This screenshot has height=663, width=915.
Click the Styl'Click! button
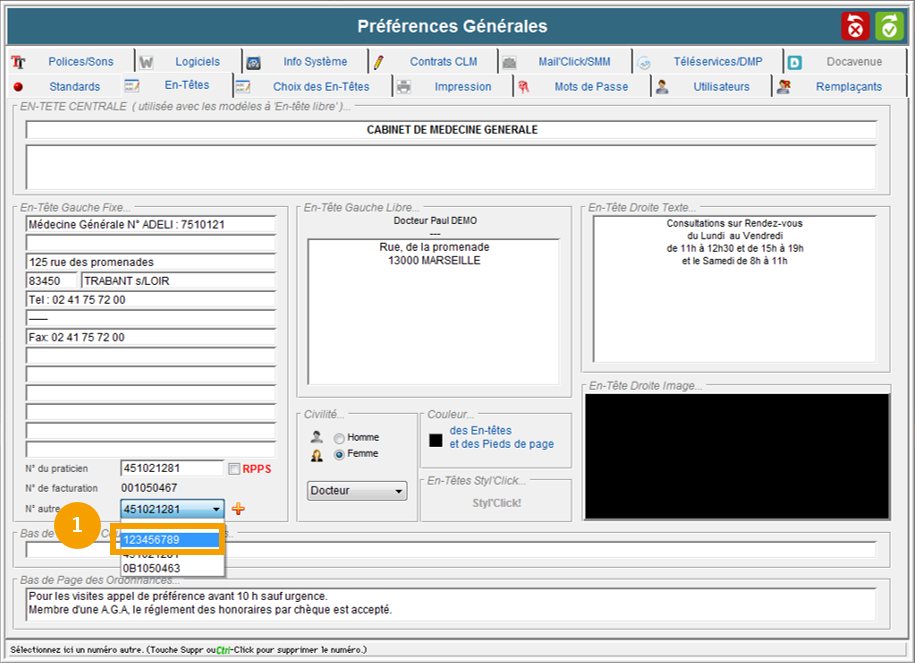point(496,503)
